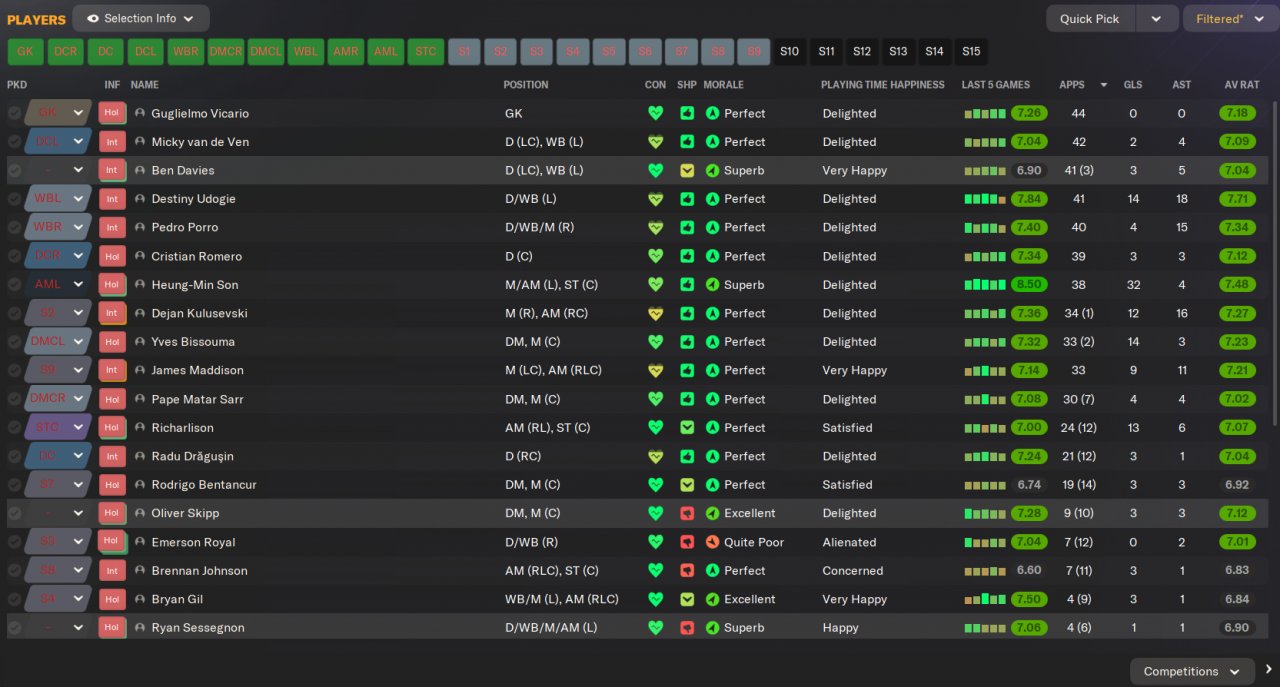The height and width of the screenshot is (687, 1280).
Task: Click the Int badge on Ben Davies row
Action: click(x=112, y=170)
